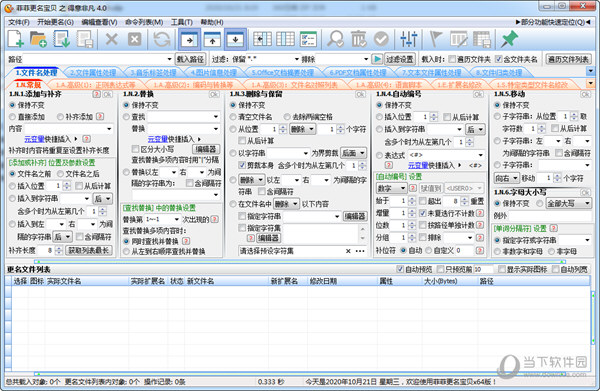
Task: Open the 过滤 保留 *.* dropdown
Action: 297,59
